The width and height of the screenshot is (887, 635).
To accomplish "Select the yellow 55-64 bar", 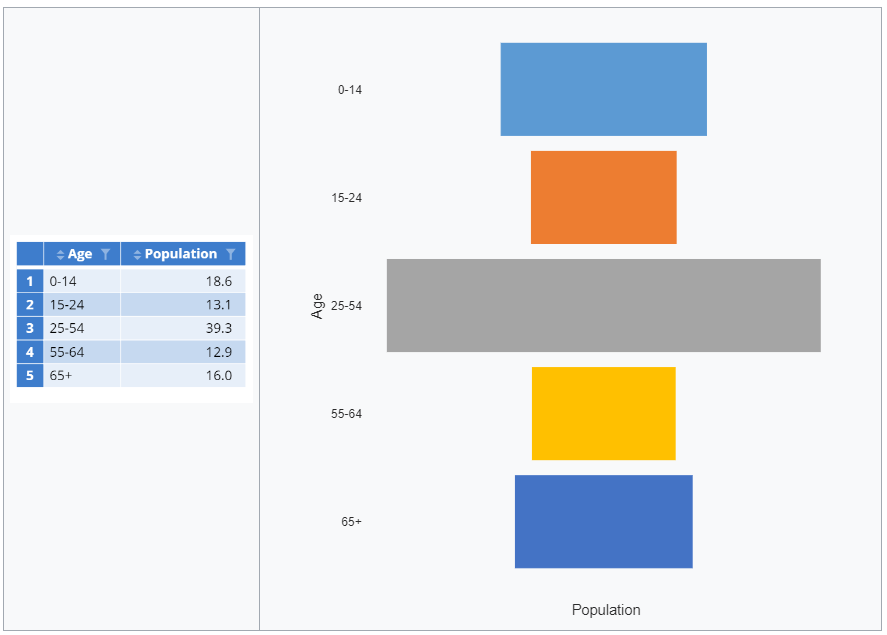I will [x=602, y=413].
